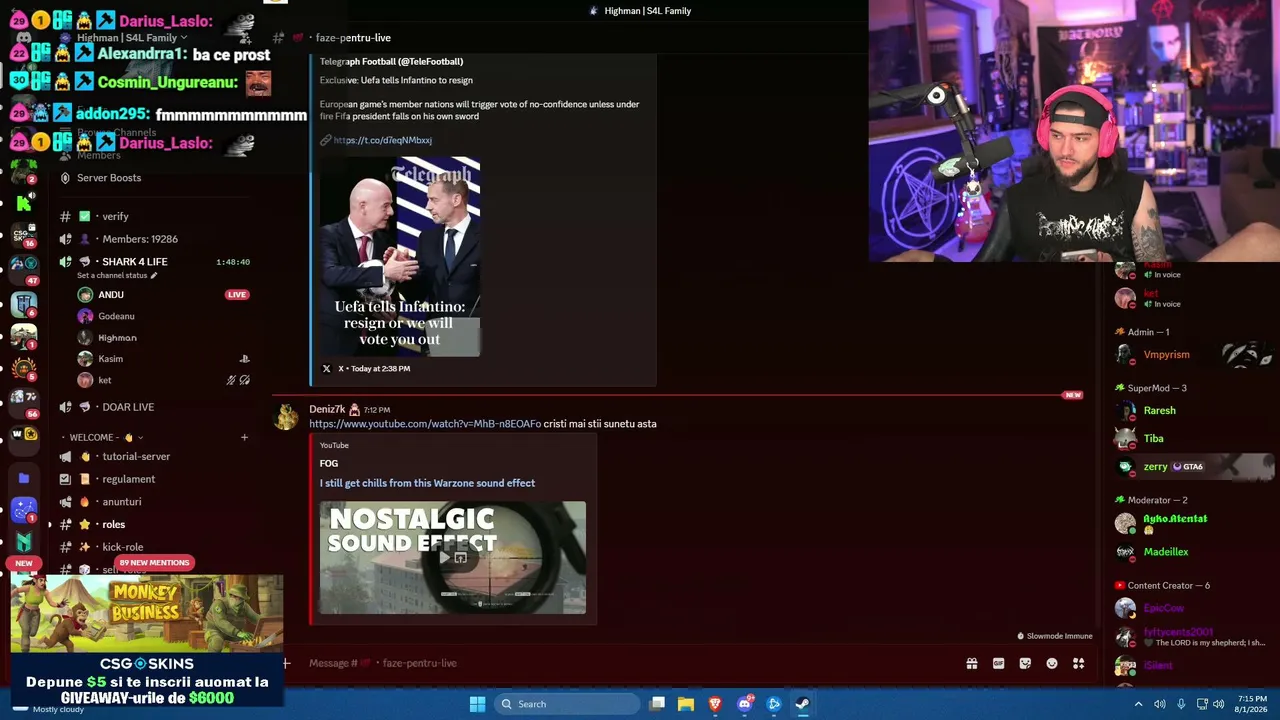Open network settings in system tray
Viewport: 1280px width, 720px height.
1202,704
